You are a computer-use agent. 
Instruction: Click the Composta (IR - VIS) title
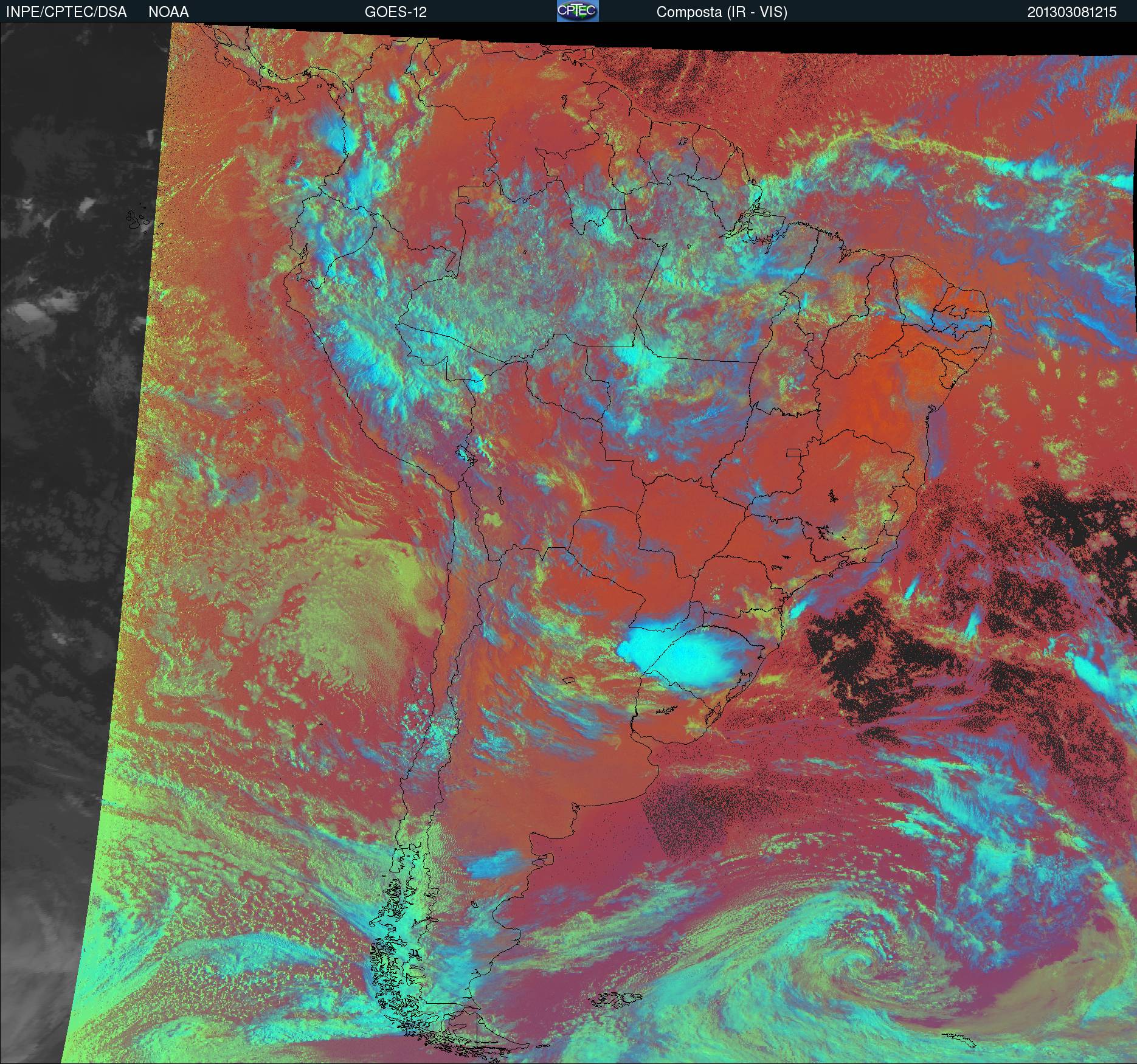pos(722,12)
